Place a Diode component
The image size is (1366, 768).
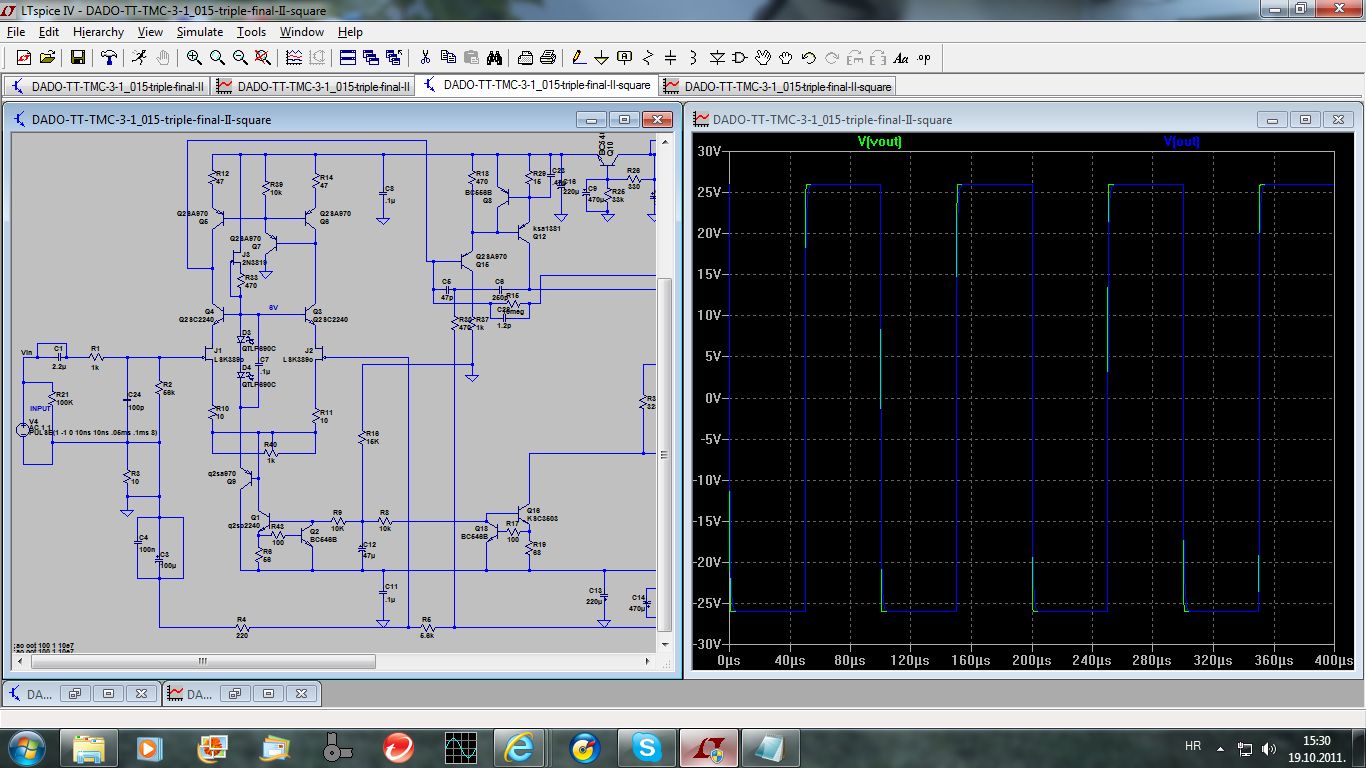tap(717, 57)
